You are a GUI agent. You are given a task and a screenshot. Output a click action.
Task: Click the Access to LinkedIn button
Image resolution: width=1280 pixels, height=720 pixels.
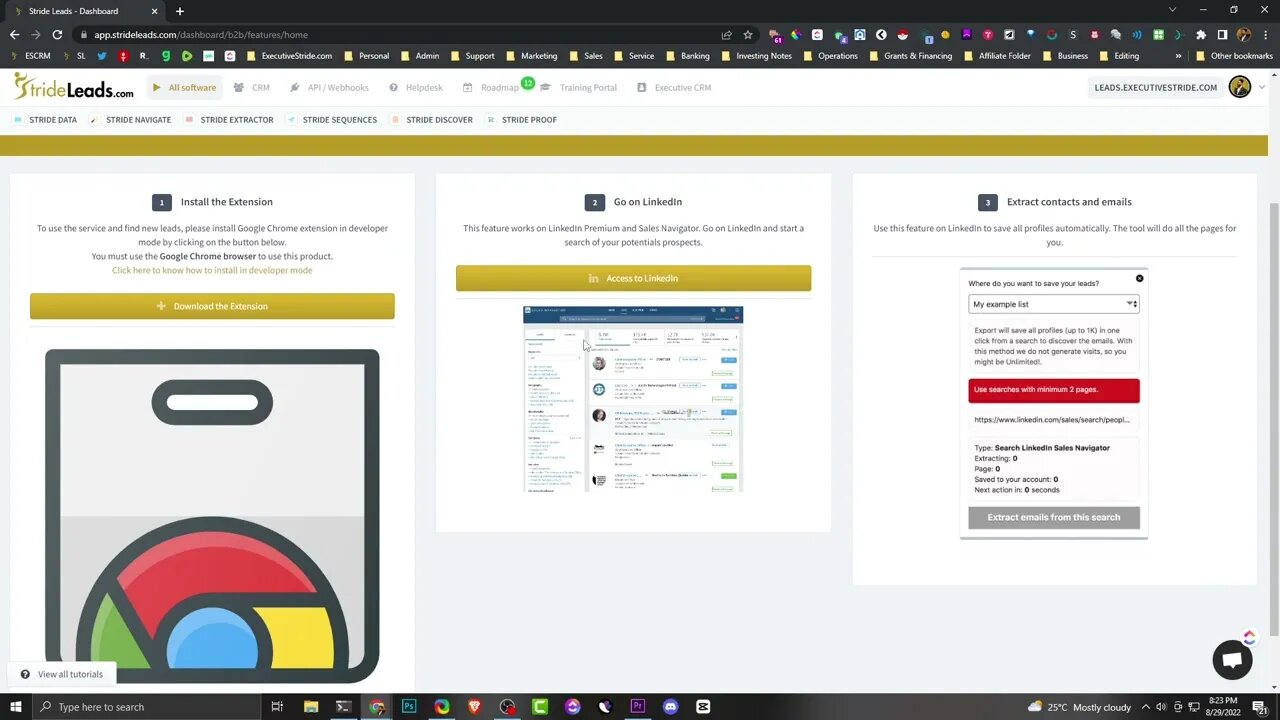point(633,278)
